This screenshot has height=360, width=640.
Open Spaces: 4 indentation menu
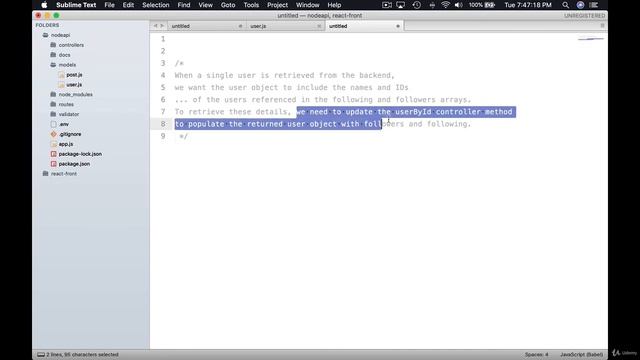point(536,354)
